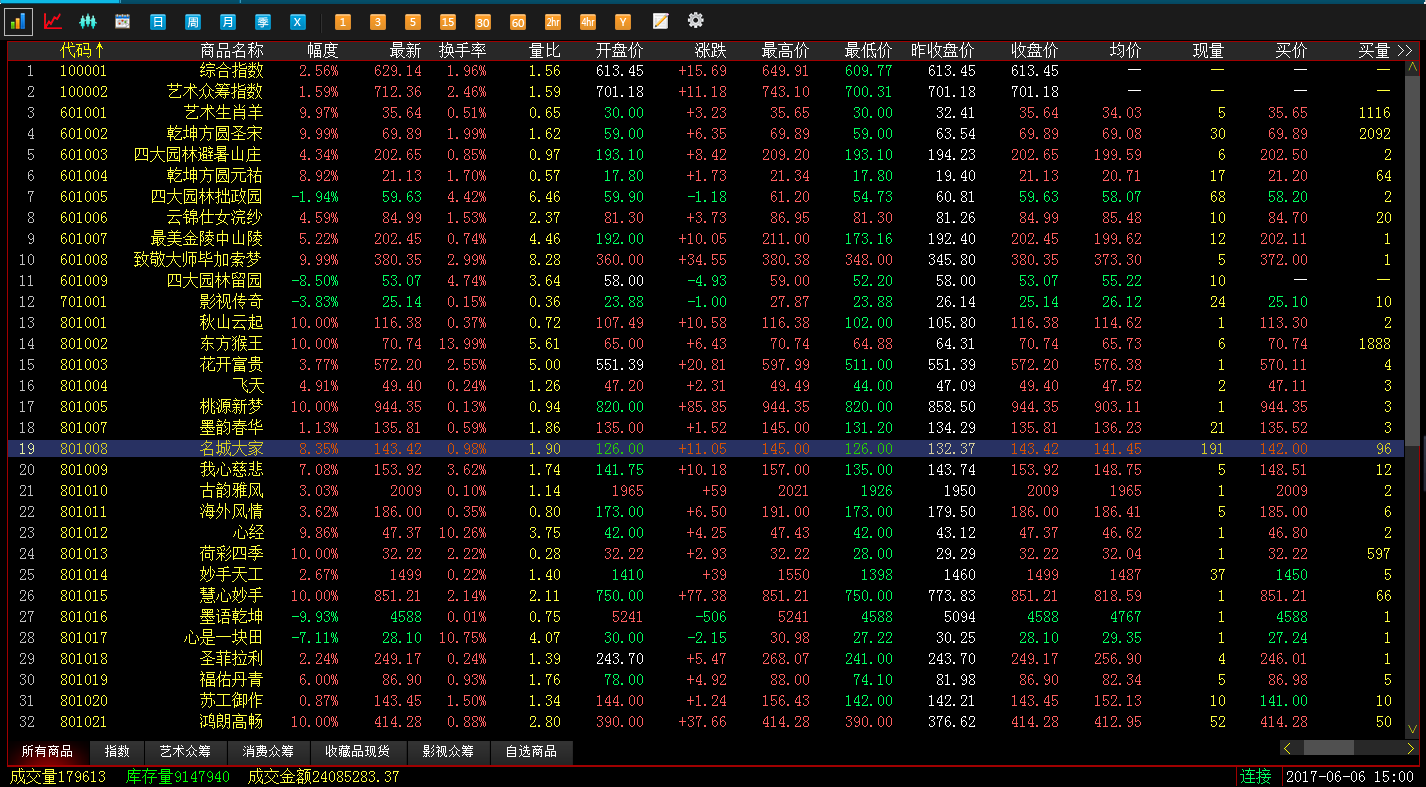The height and width of the screenshot is (787, 1426).
Task: Switch to the red line chart view
Action: pyautogui.click(x=53, y=21)
